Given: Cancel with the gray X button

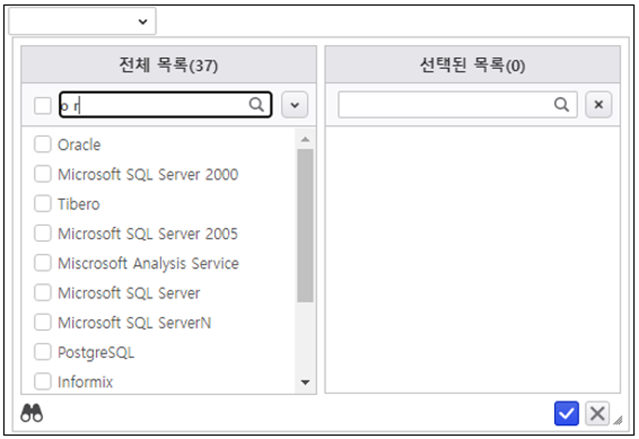Looking at the screenshot, I should coord(597,413).
